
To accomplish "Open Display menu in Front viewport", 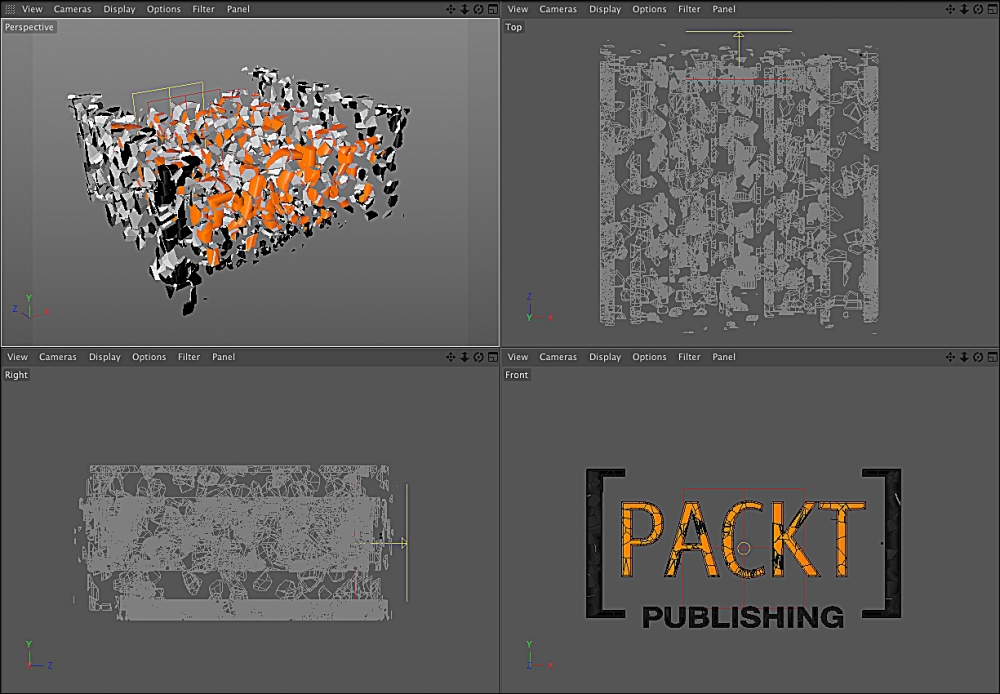I will click(x=605, y=357).
